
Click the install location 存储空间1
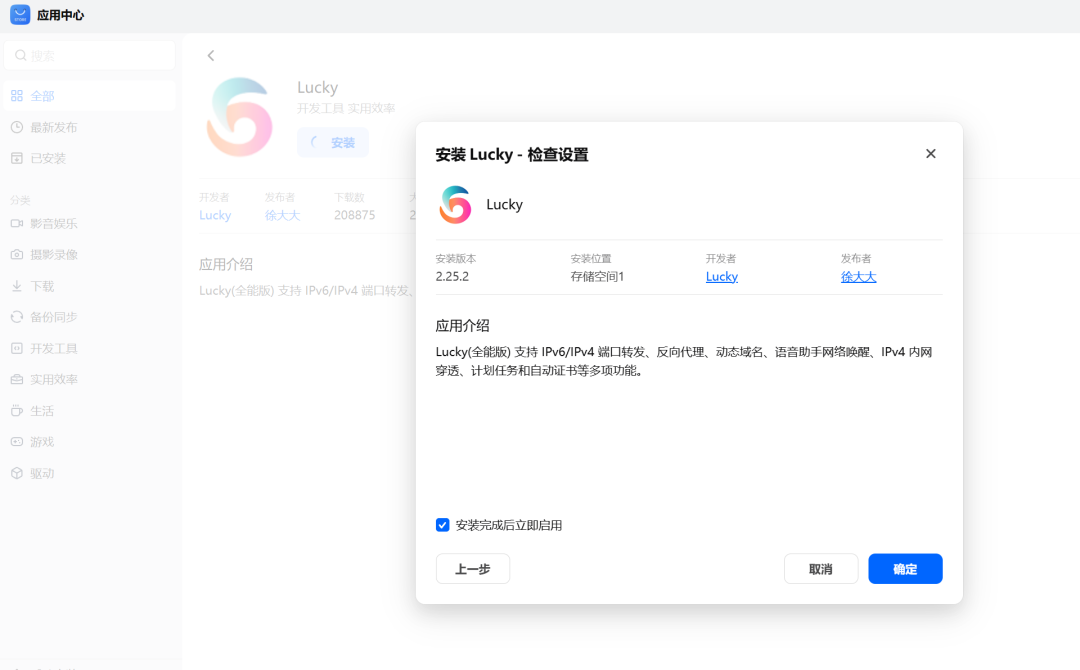click(597, 277)
